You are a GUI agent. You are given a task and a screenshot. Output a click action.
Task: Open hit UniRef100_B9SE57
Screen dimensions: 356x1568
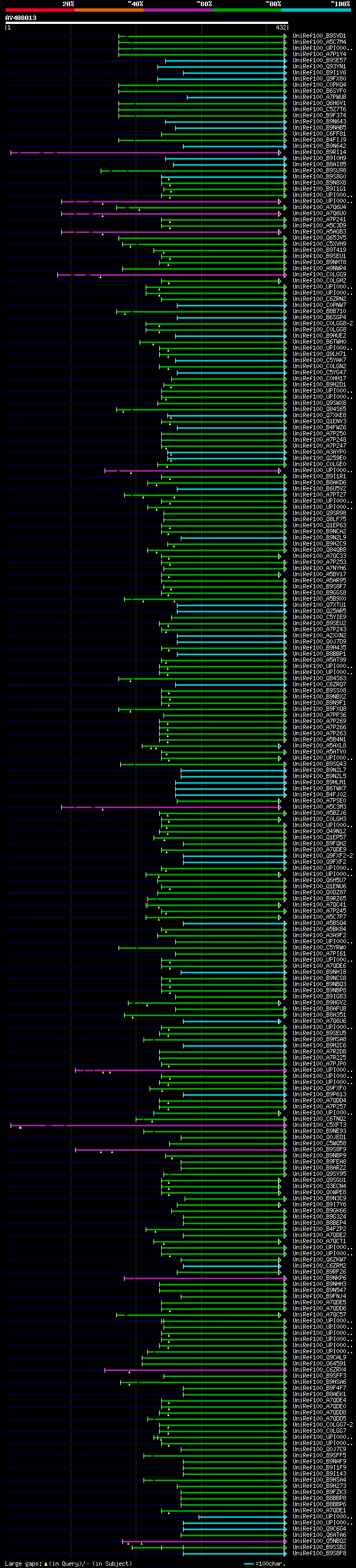point(319,60)
